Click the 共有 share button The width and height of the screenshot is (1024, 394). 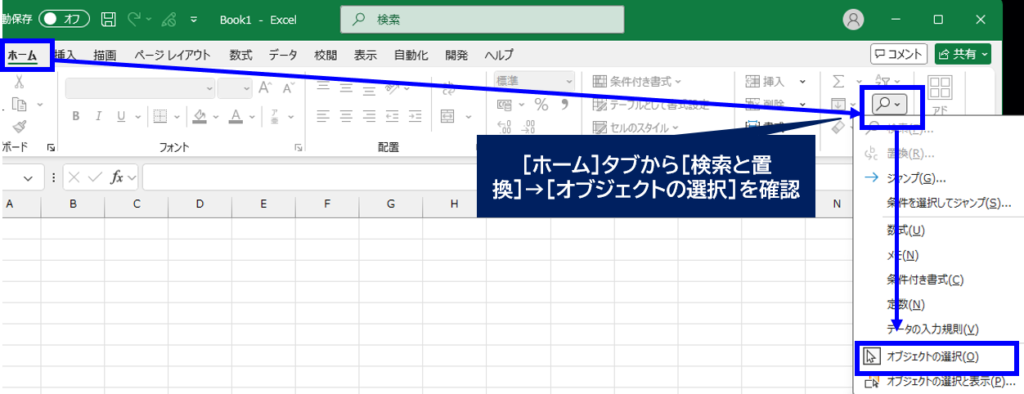click(963, 54)
